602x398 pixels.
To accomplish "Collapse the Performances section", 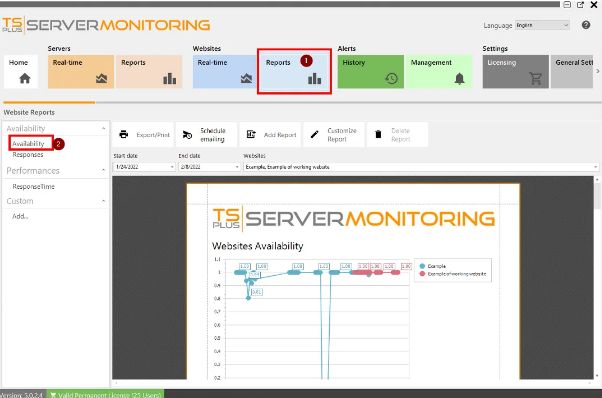I will pyautogui.click(x=103, y=170).
